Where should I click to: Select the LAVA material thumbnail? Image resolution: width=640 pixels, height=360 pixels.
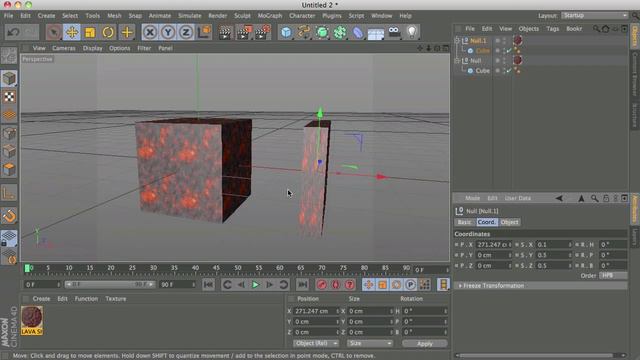[x=32, y=320]
